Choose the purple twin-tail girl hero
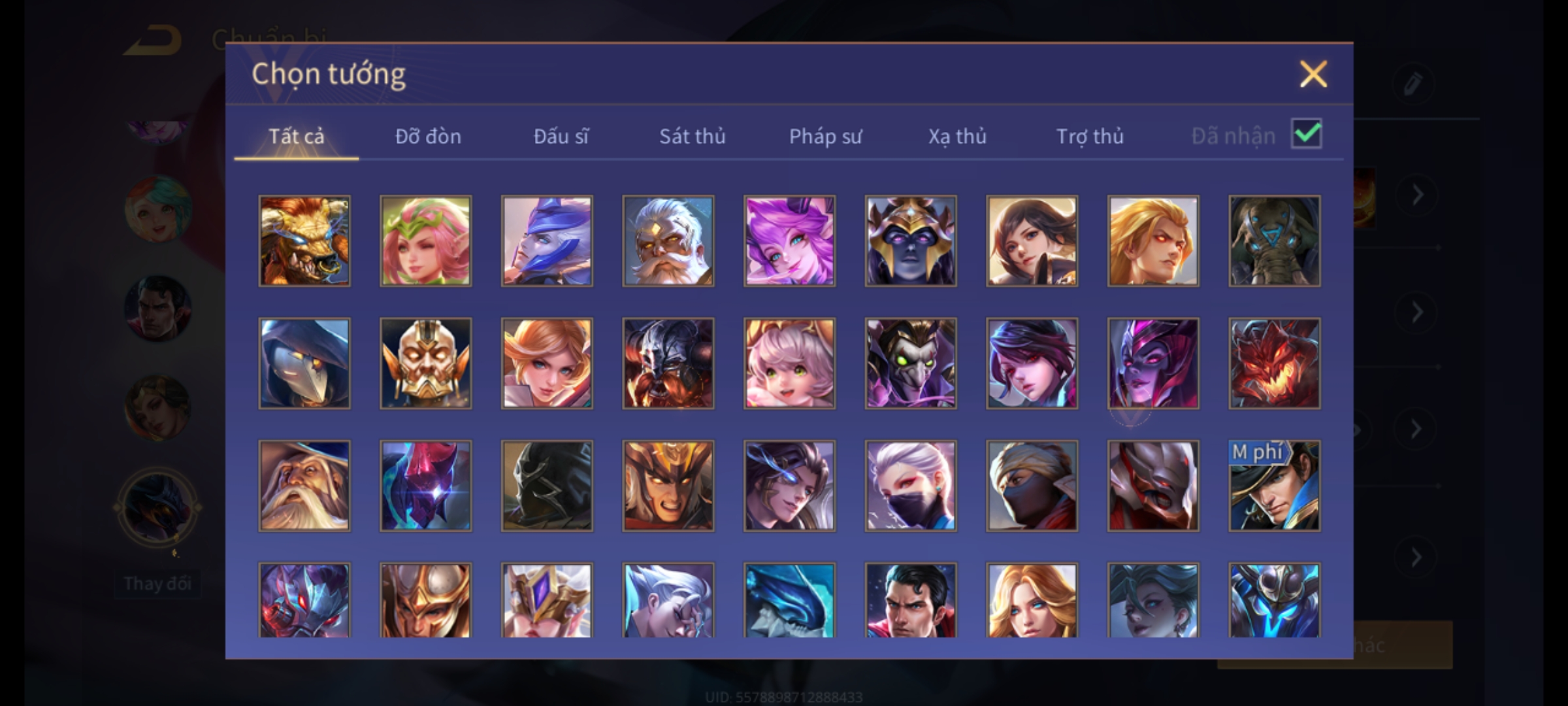This screenshot has height=706, width=1568. click(789, 241)
